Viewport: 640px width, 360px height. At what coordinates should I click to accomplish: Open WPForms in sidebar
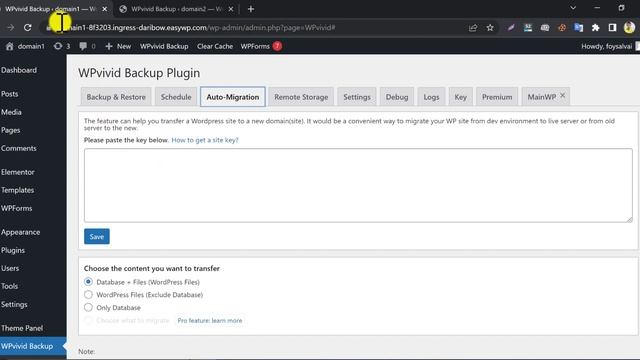[16, 208]
